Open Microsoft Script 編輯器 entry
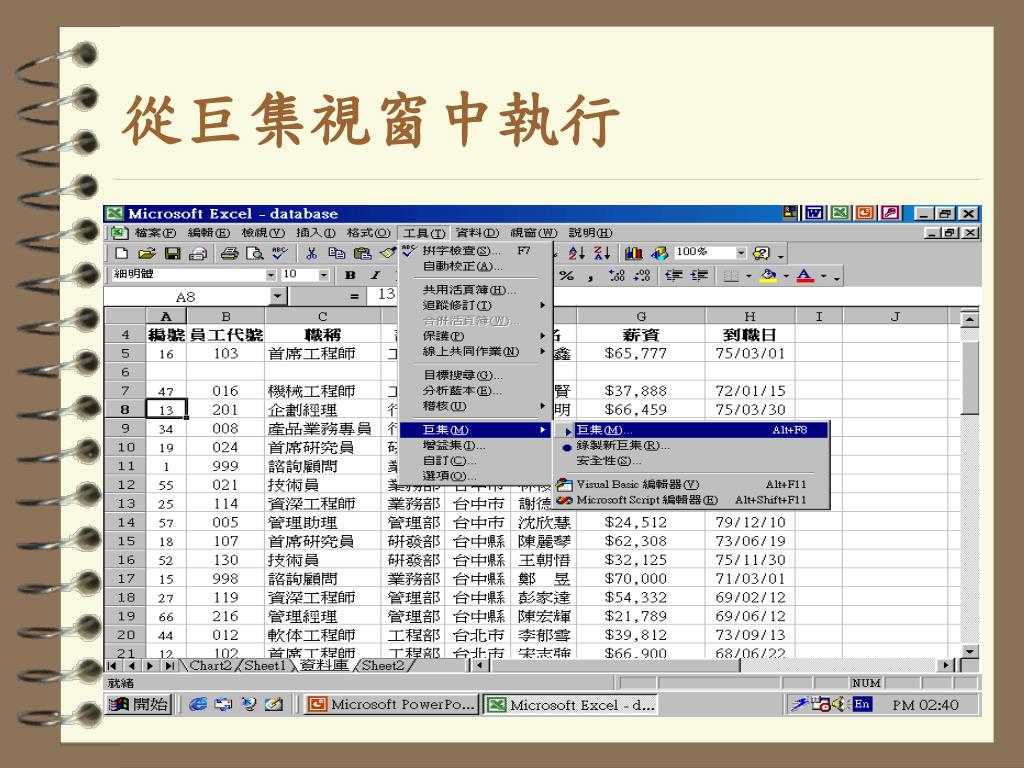Image resolution: width=1024 pixels, height=768 pixels. 691,500
